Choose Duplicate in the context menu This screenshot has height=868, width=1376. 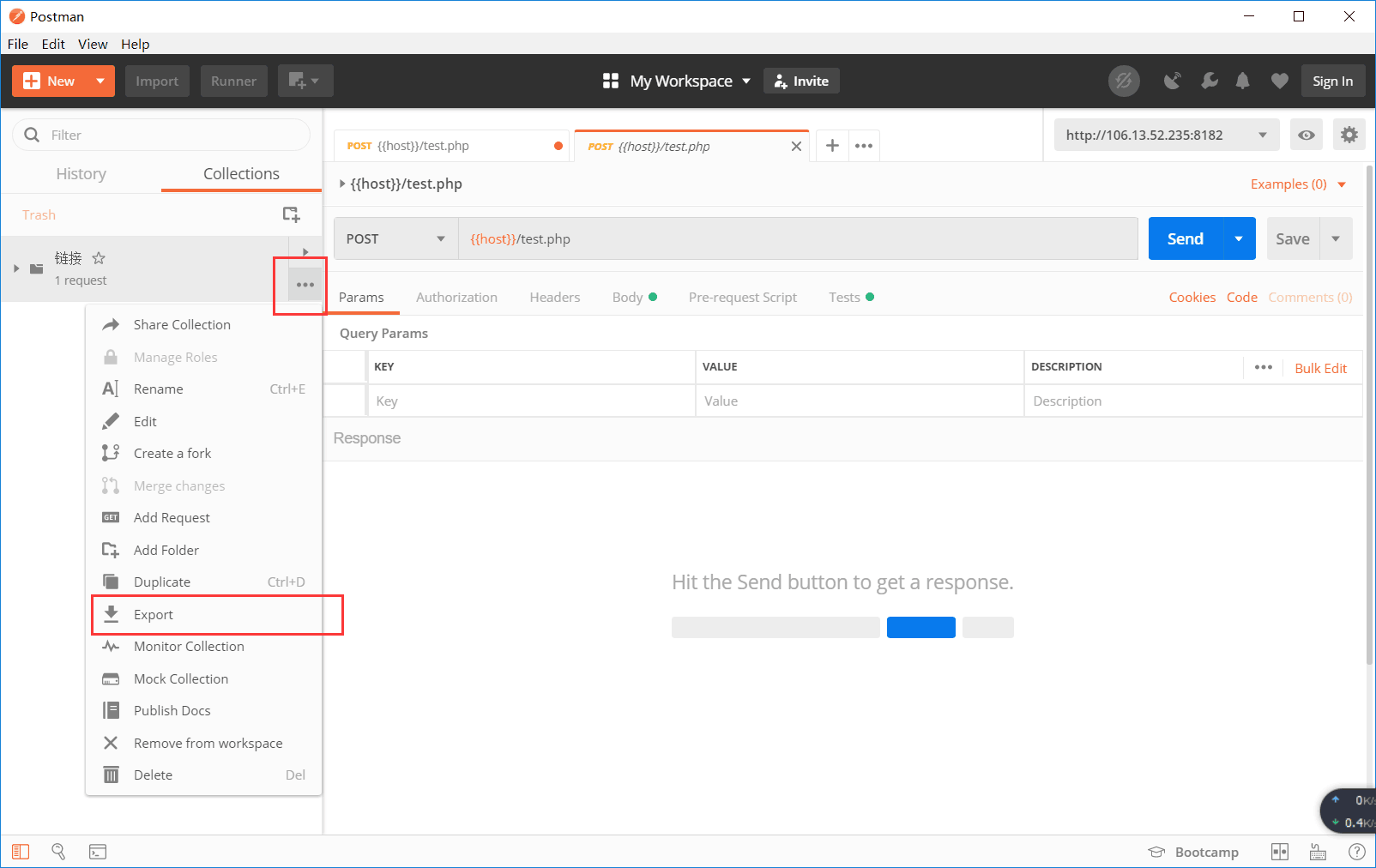point(203,582)
